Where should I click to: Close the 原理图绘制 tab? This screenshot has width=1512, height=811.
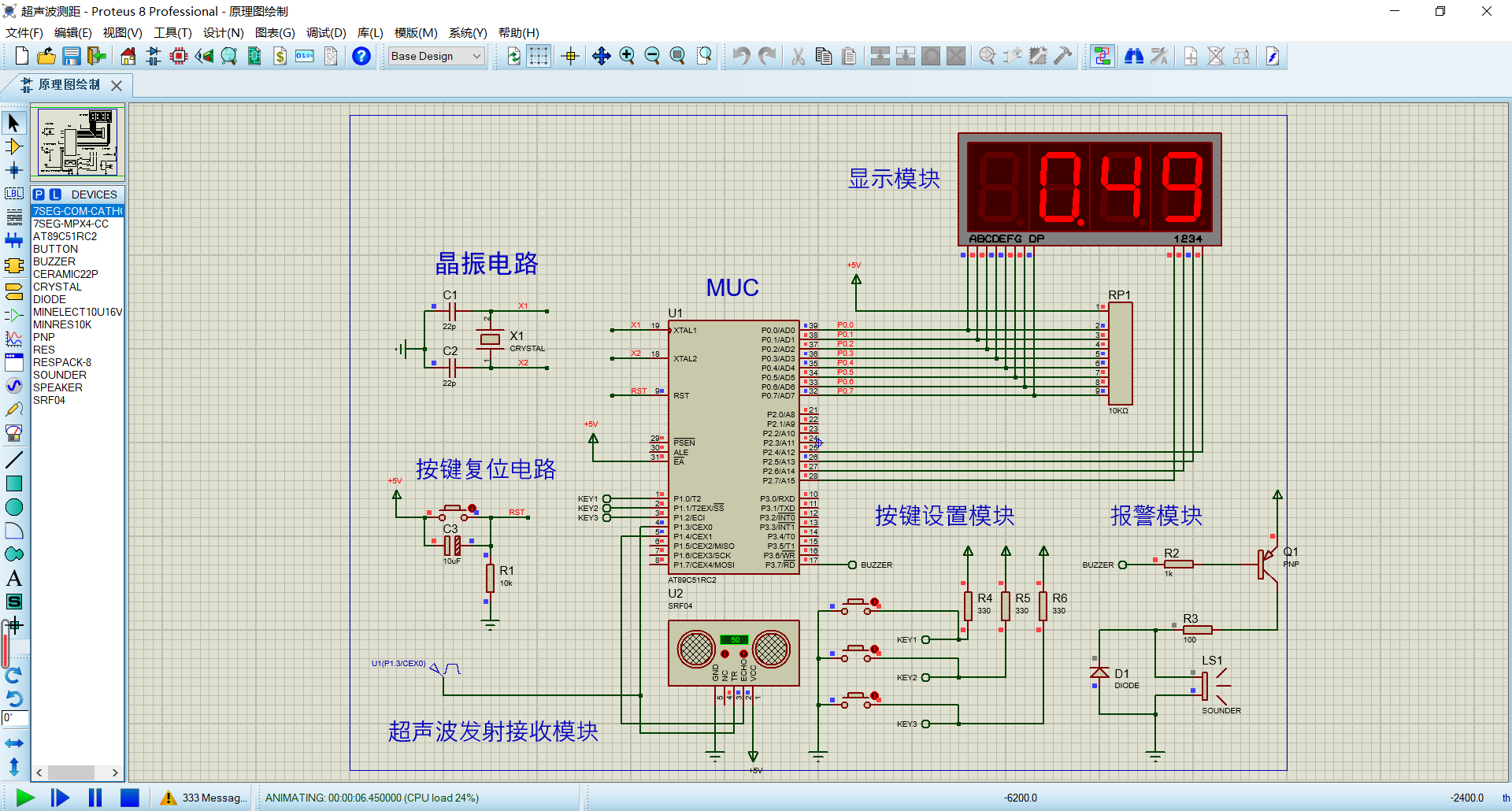(x=117, y=85)
